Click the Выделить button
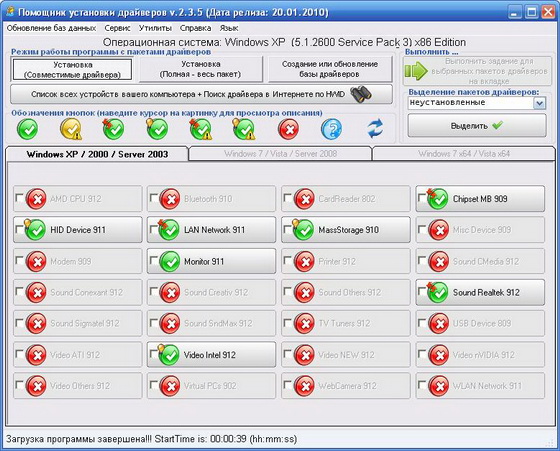560x451 pixels. click(x=477, y=125)
